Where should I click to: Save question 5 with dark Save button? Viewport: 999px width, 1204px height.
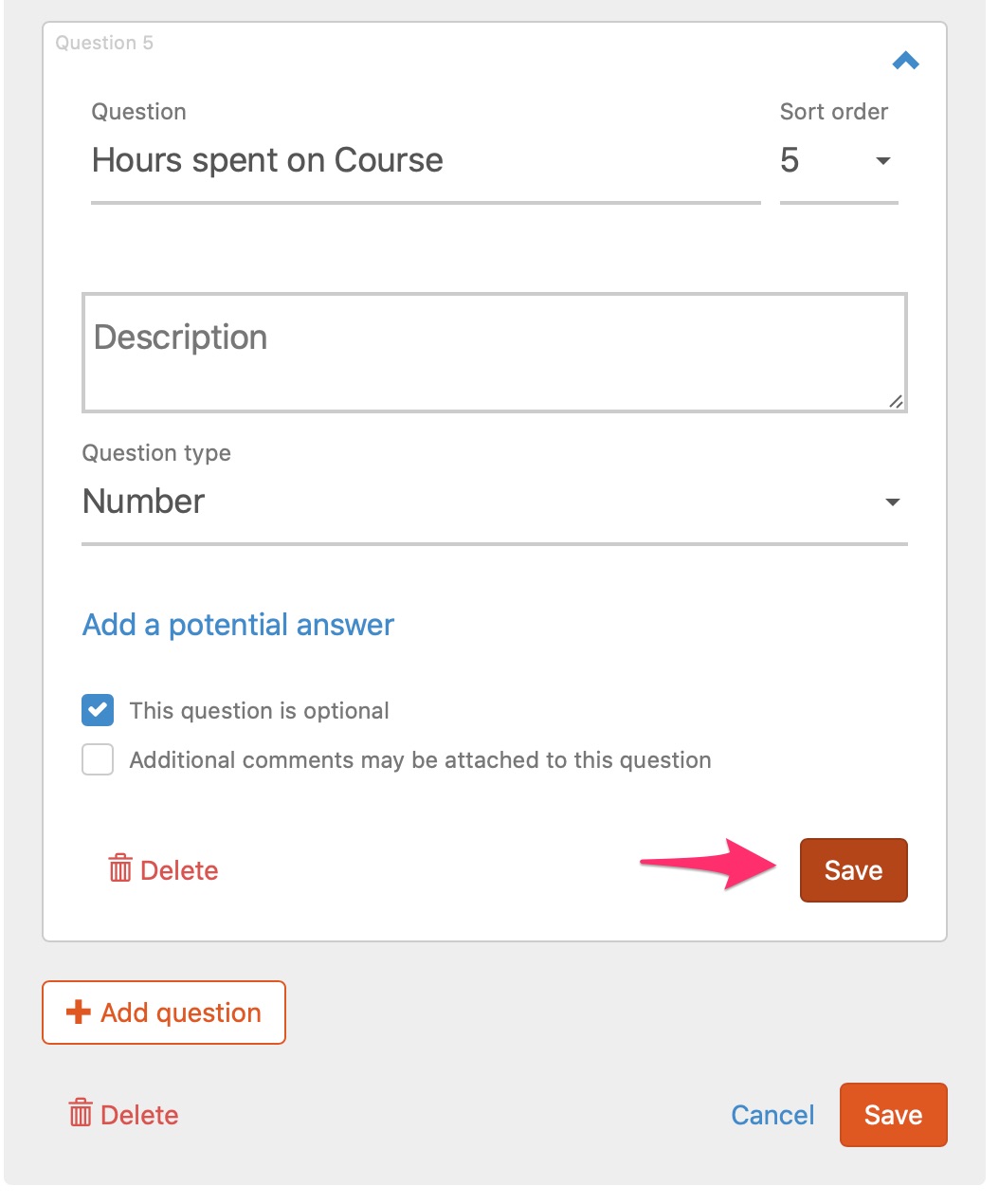click(854, 870)
